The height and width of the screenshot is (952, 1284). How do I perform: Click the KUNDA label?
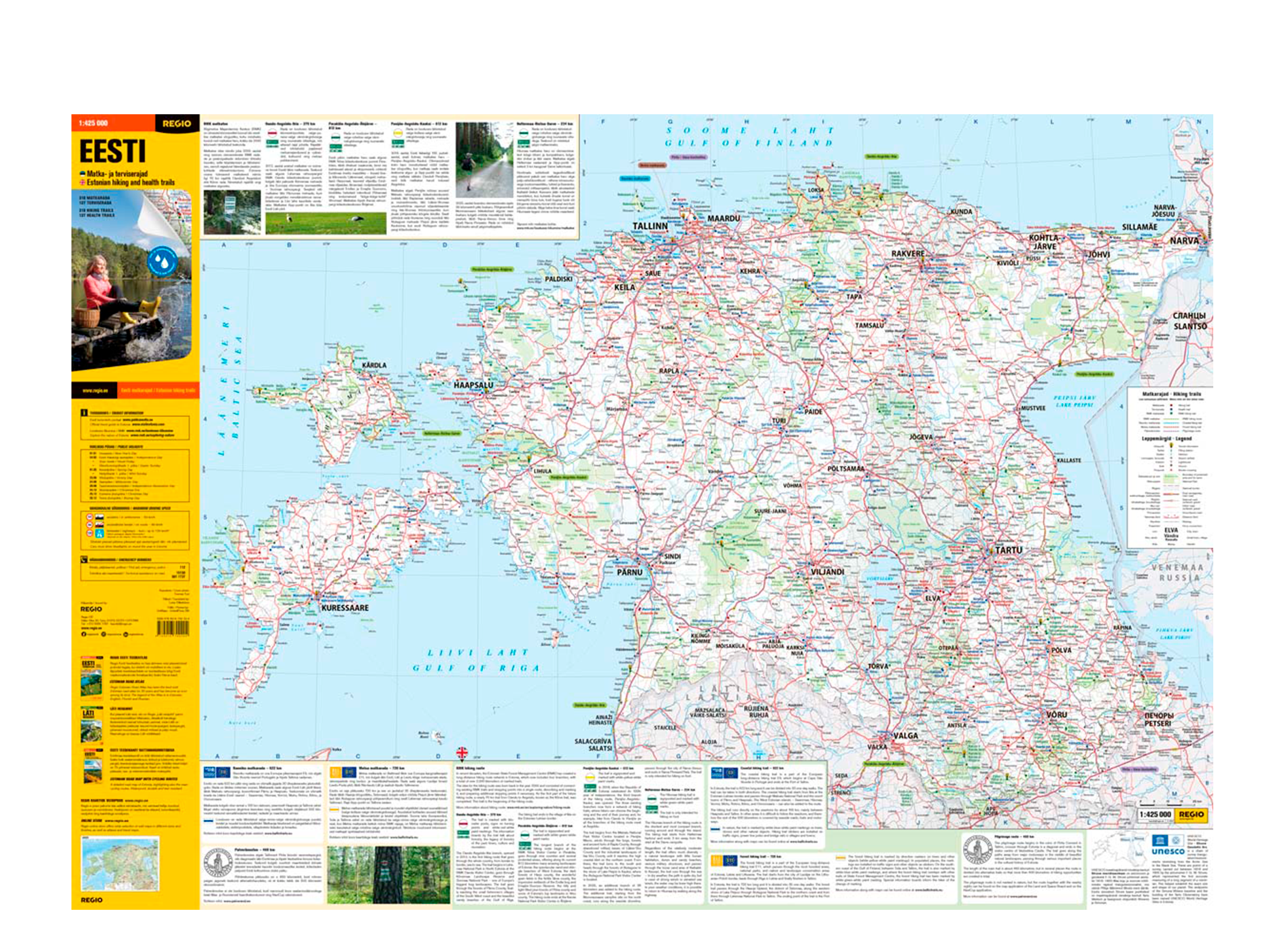pyautogui.click(x=961, y=211)
